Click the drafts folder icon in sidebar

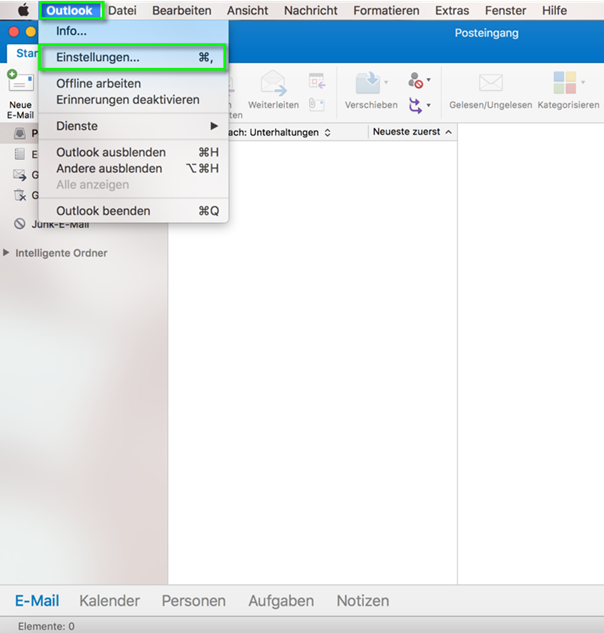(x=19, y=154)
